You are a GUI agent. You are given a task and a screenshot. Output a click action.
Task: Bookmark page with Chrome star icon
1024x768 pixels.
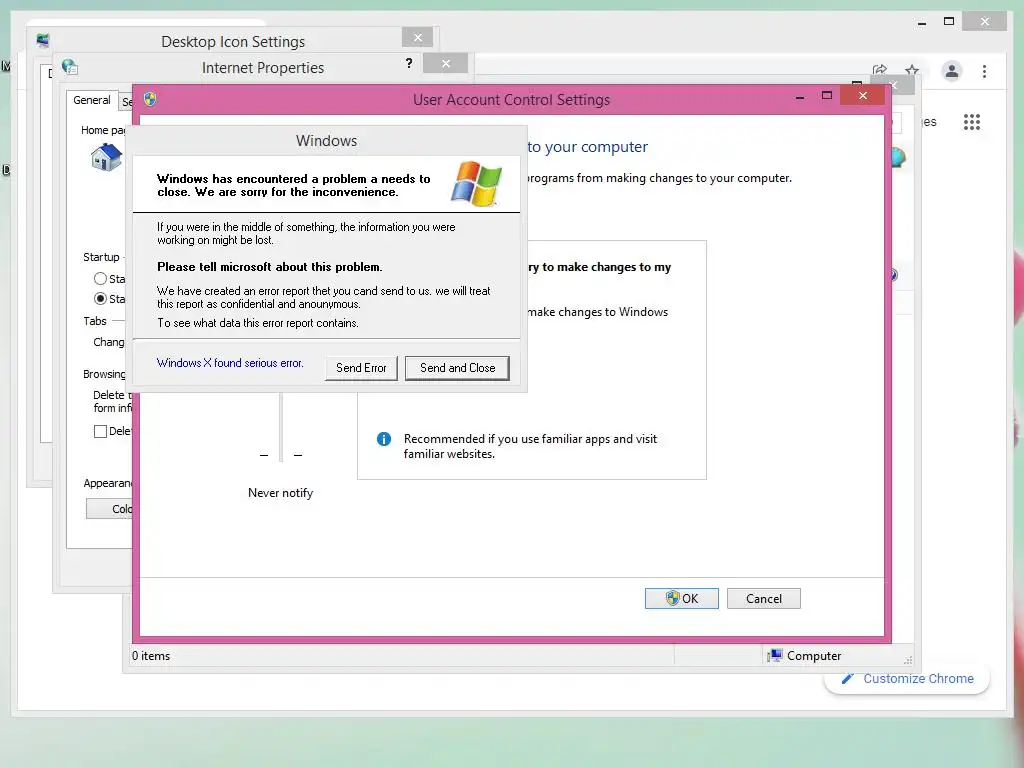912,70
